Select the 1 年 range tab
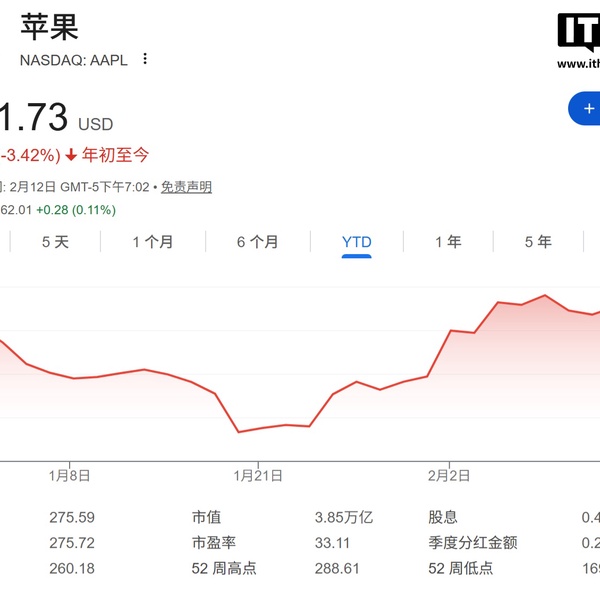Viewport: 600px width, 600px height. tap(448, 242)
